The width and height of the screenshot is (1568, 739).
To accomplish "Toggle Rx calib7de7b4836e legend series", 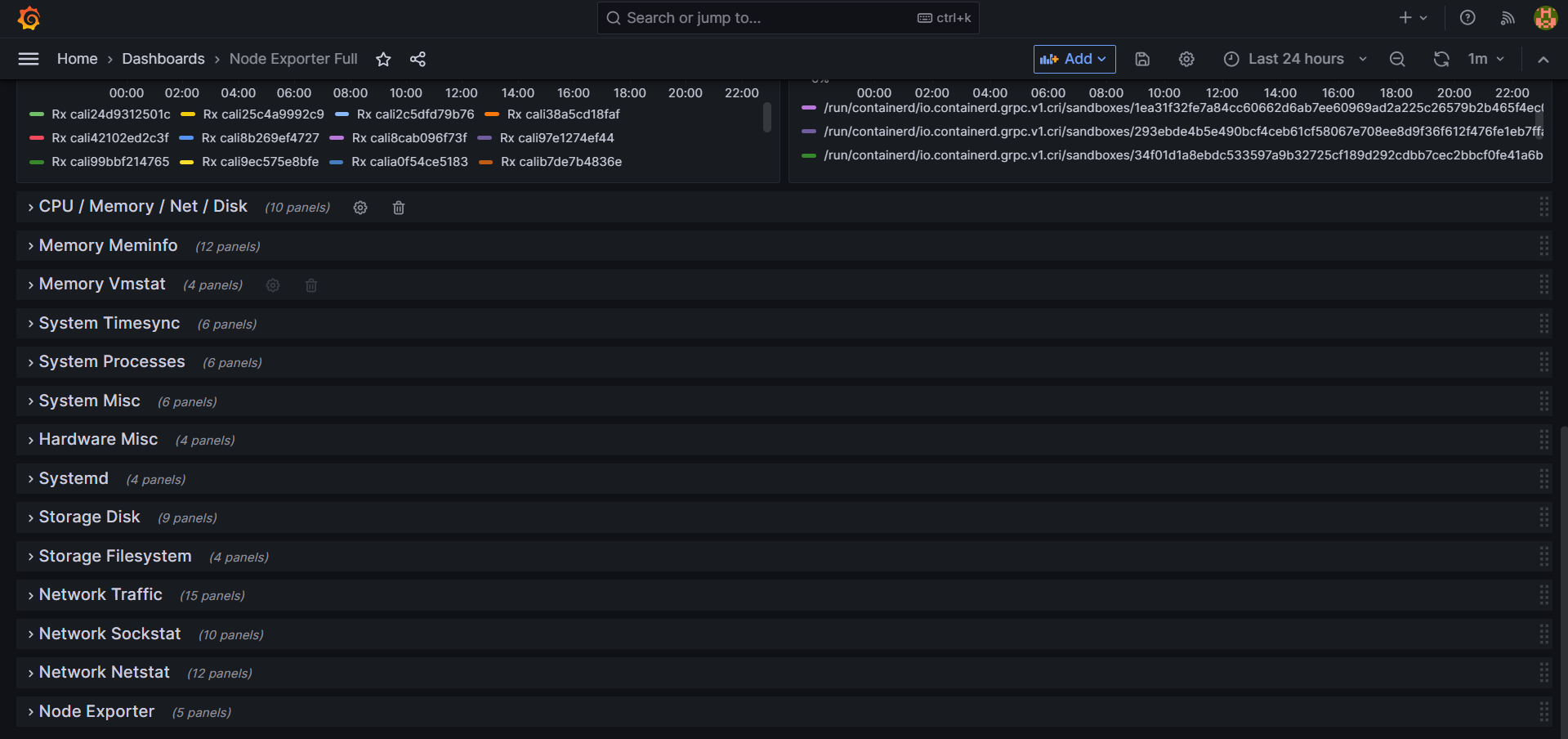I will pyautogui.click(x=561, y=162).
